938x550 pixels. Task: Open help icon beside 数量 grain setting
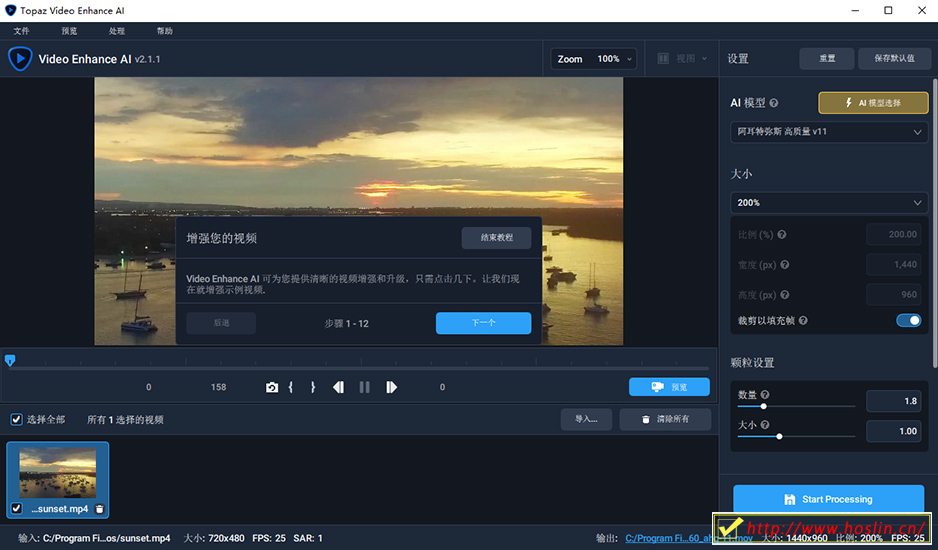point(765,394)
